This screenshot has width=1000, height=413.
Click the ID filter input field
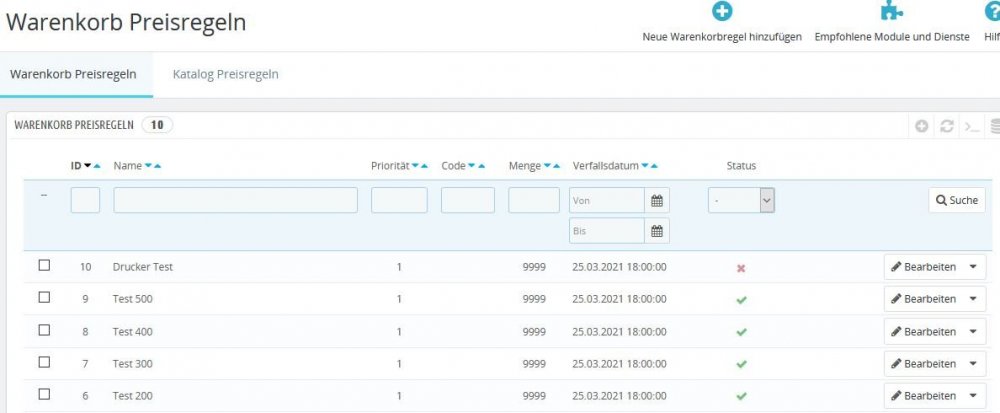(x=85, y=200)
